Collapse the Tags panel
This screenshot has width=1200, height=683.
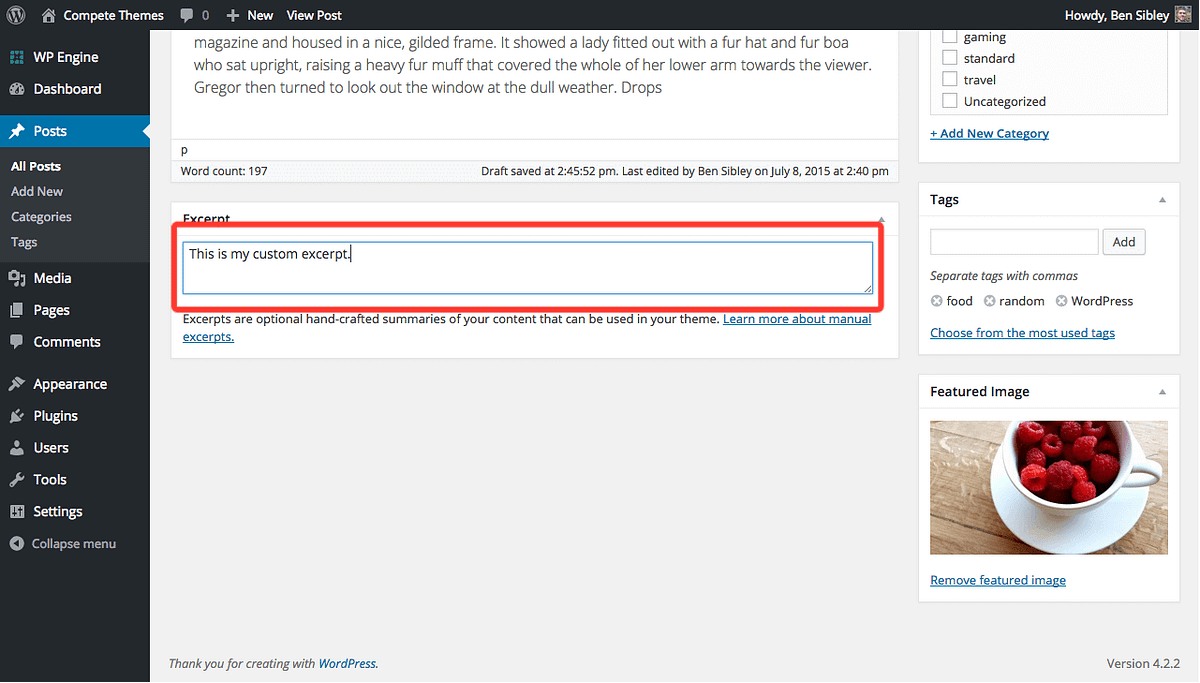[1162, 199]
